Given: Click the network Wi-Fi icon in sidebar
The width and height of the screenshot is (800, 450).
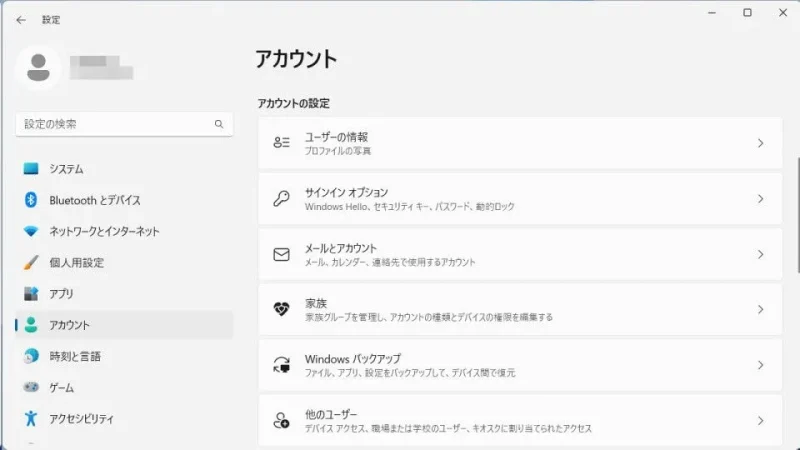Looking at the screenshot, I should [x=31, y=231].
